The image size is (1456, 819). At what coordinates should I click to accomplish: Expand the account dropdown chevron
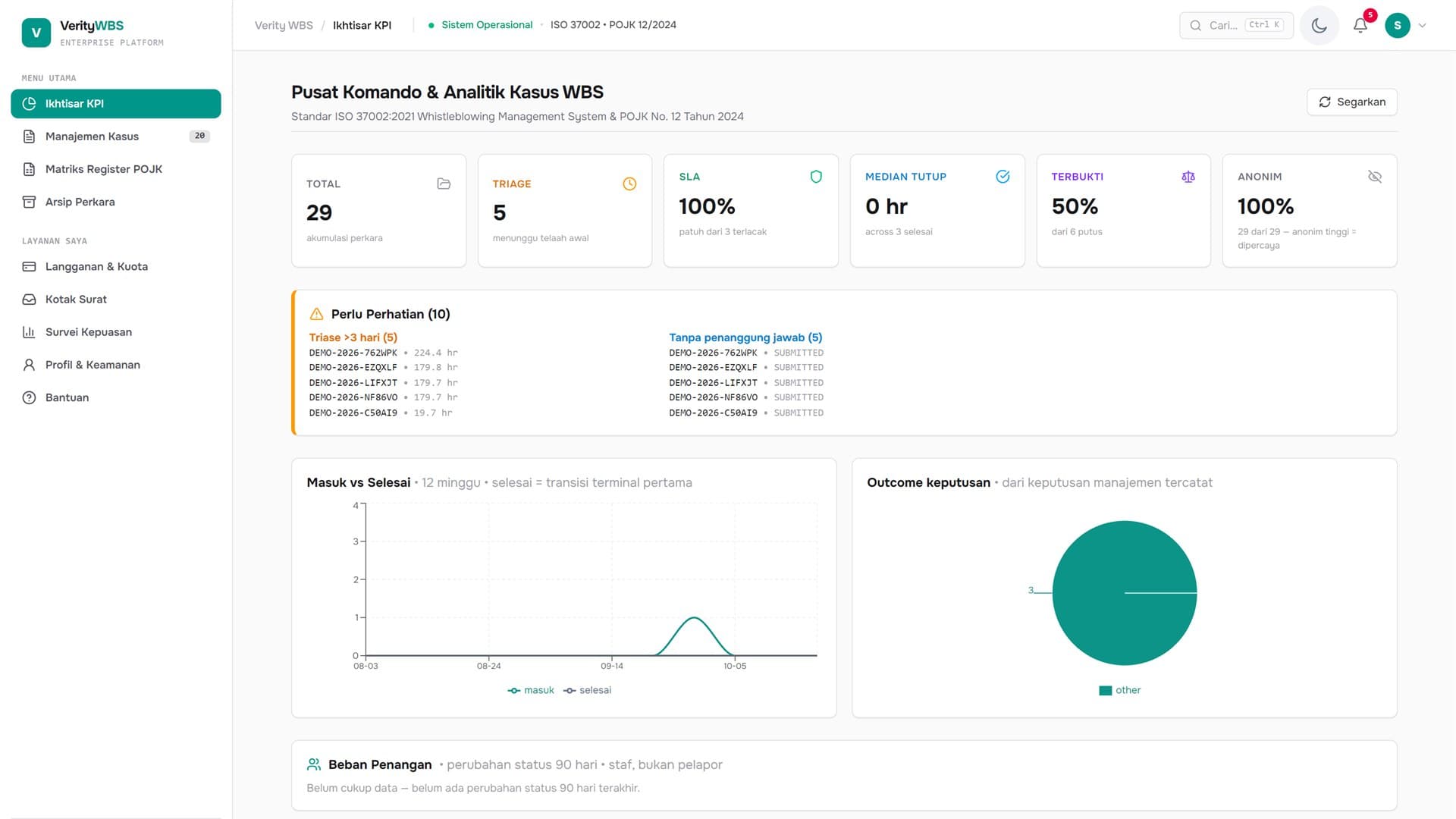[x=1423, y=26]
